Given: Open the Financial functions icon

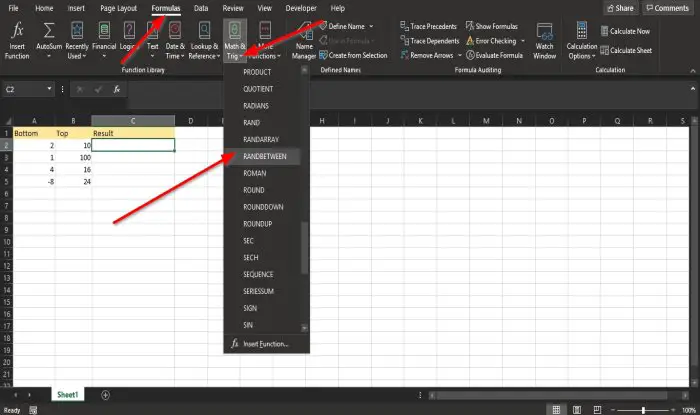Looking at the screenshot, I should click(x=104, y=30).
